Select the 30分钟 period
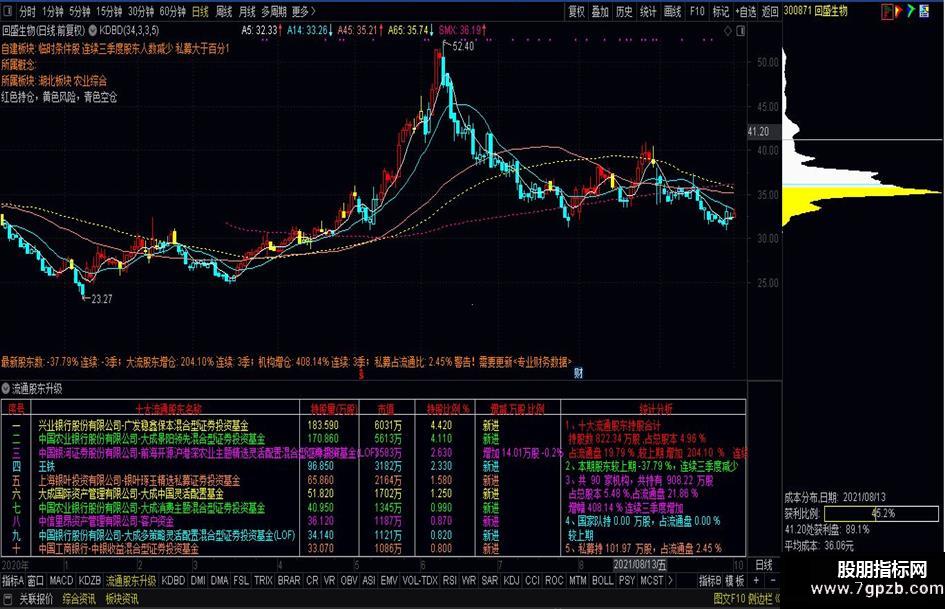Viewport: 945px width, 609px height. point(141,11)
